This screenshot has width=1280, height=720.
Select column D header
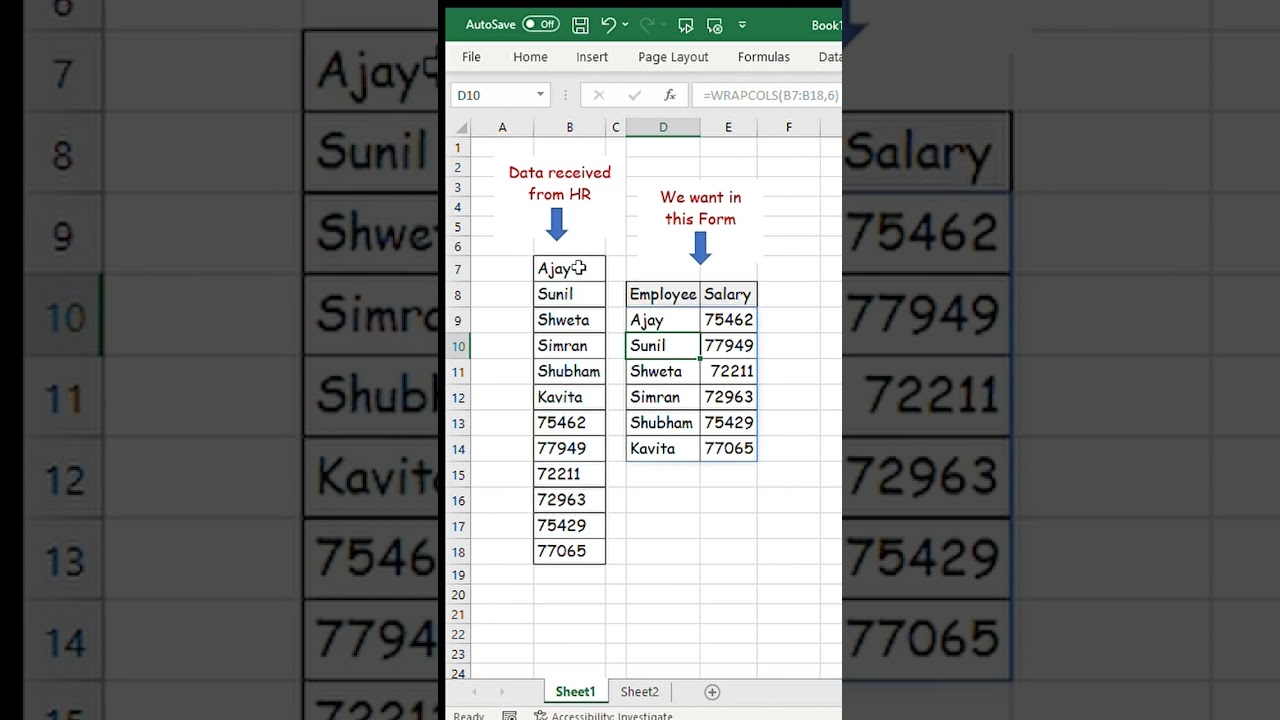pyautogui.click(x=663, y=127)
